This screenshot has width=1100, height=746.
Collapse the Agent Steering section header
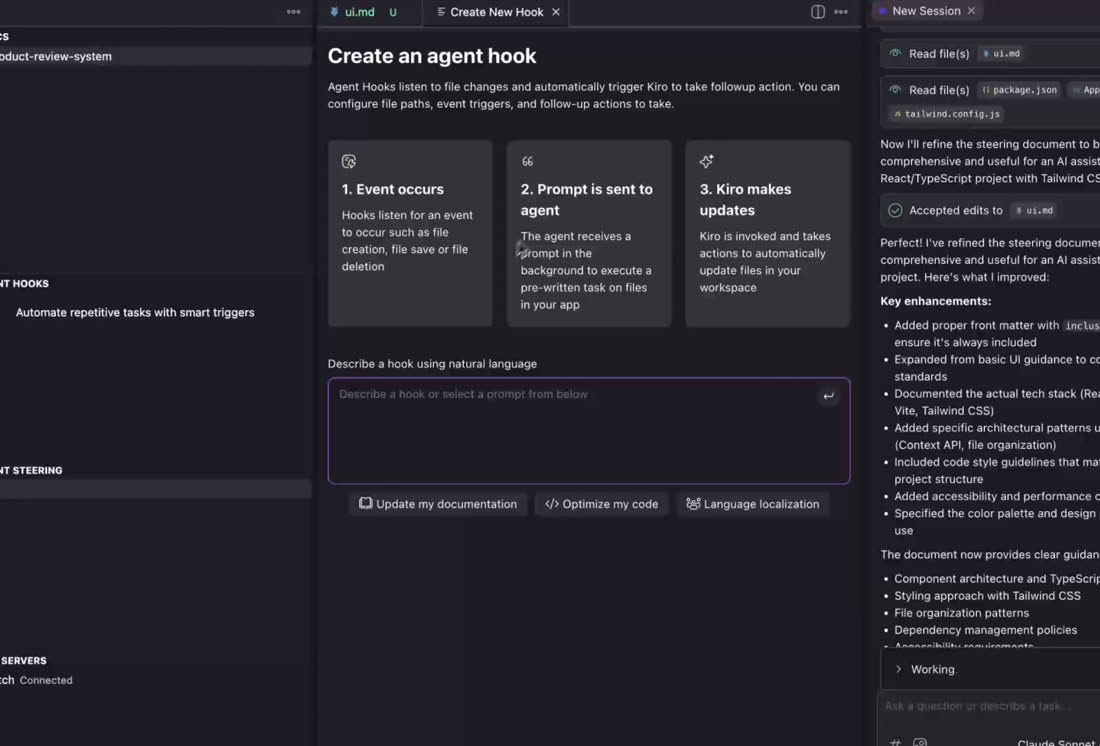32,470
